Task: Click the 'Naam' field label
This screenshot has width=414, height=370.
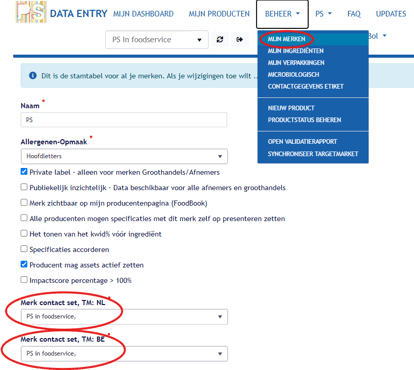Action: (30, 106)
